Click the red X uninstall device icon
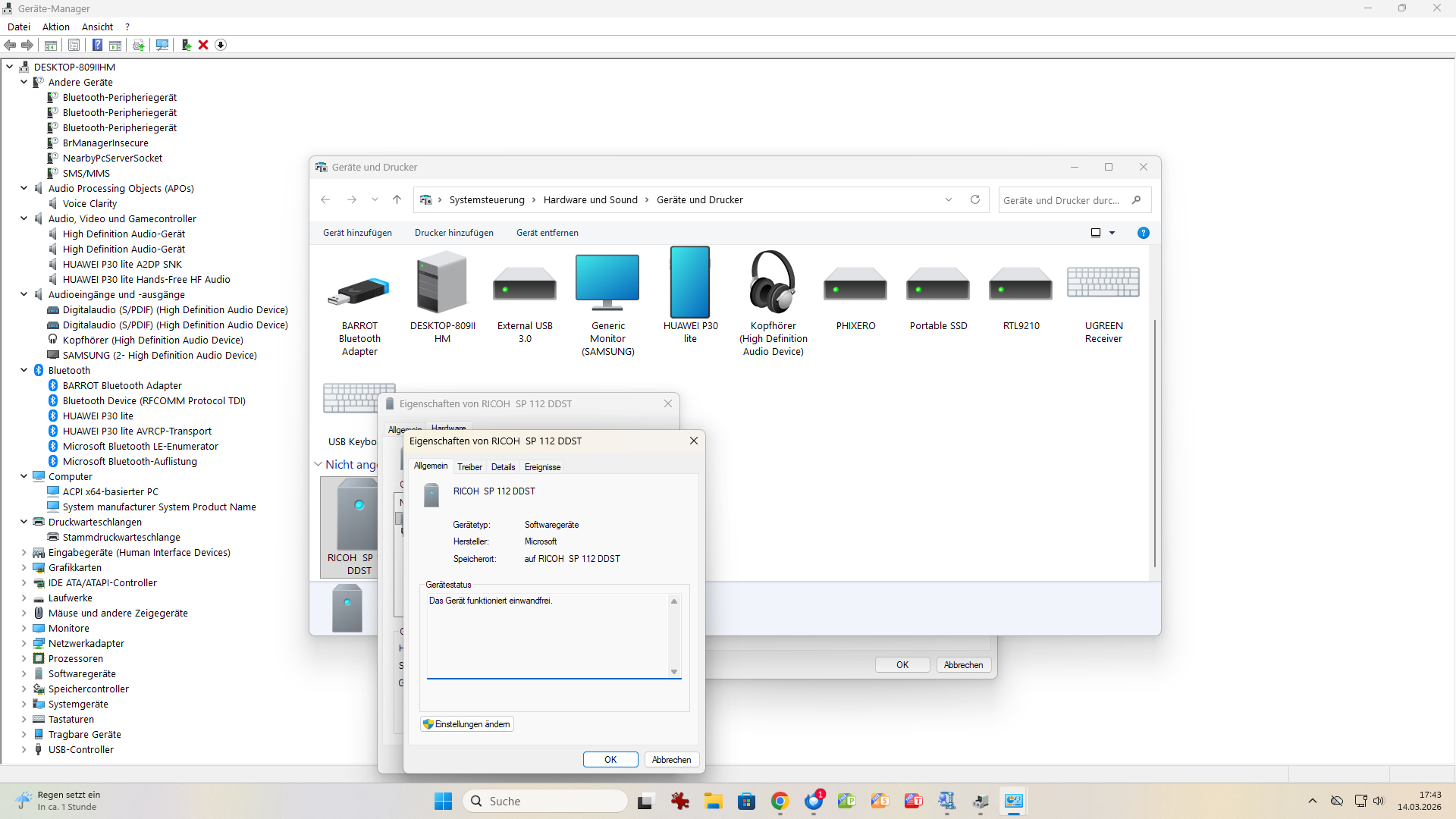This screenshot has width=1456, height=819. 203,45
